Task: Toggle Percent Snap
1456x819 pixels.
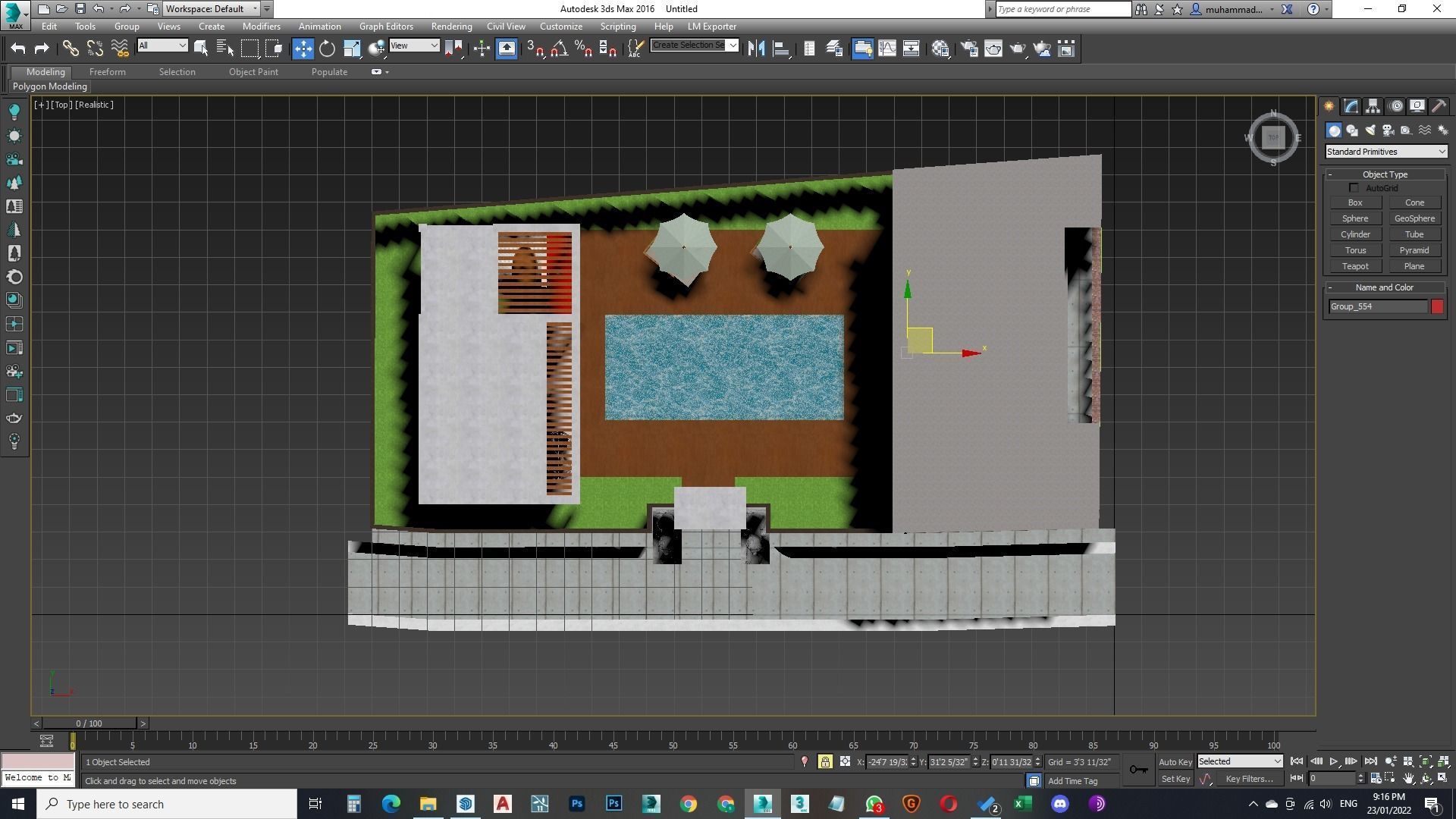Action: 583,49
